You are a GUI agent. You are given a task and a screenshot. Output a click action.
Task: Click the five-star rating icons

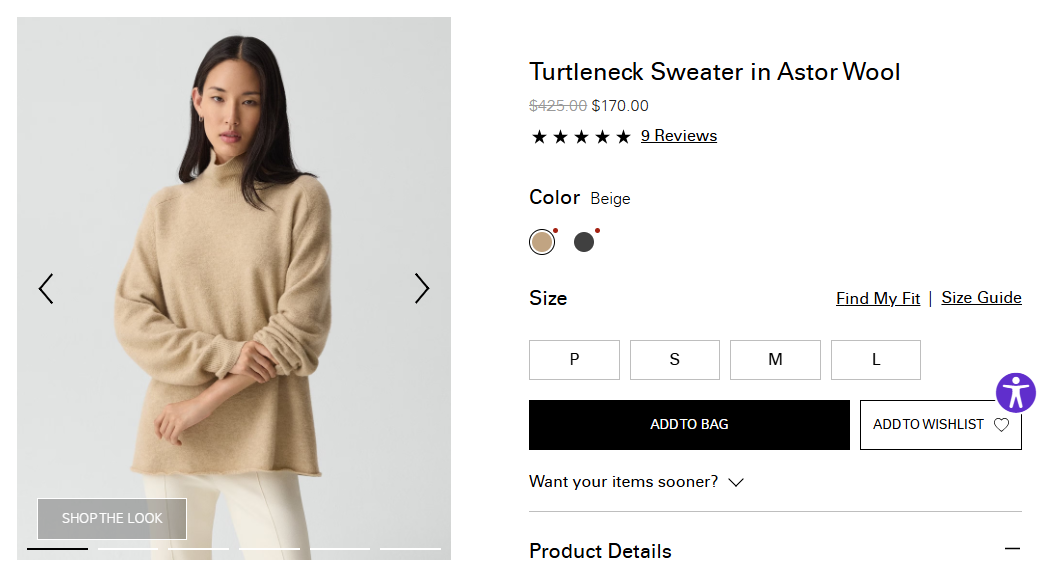(581, 137)
